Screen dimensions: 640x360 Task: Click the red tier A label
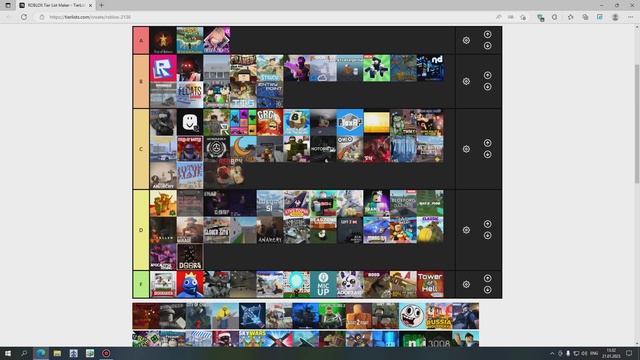pos(141,40)
